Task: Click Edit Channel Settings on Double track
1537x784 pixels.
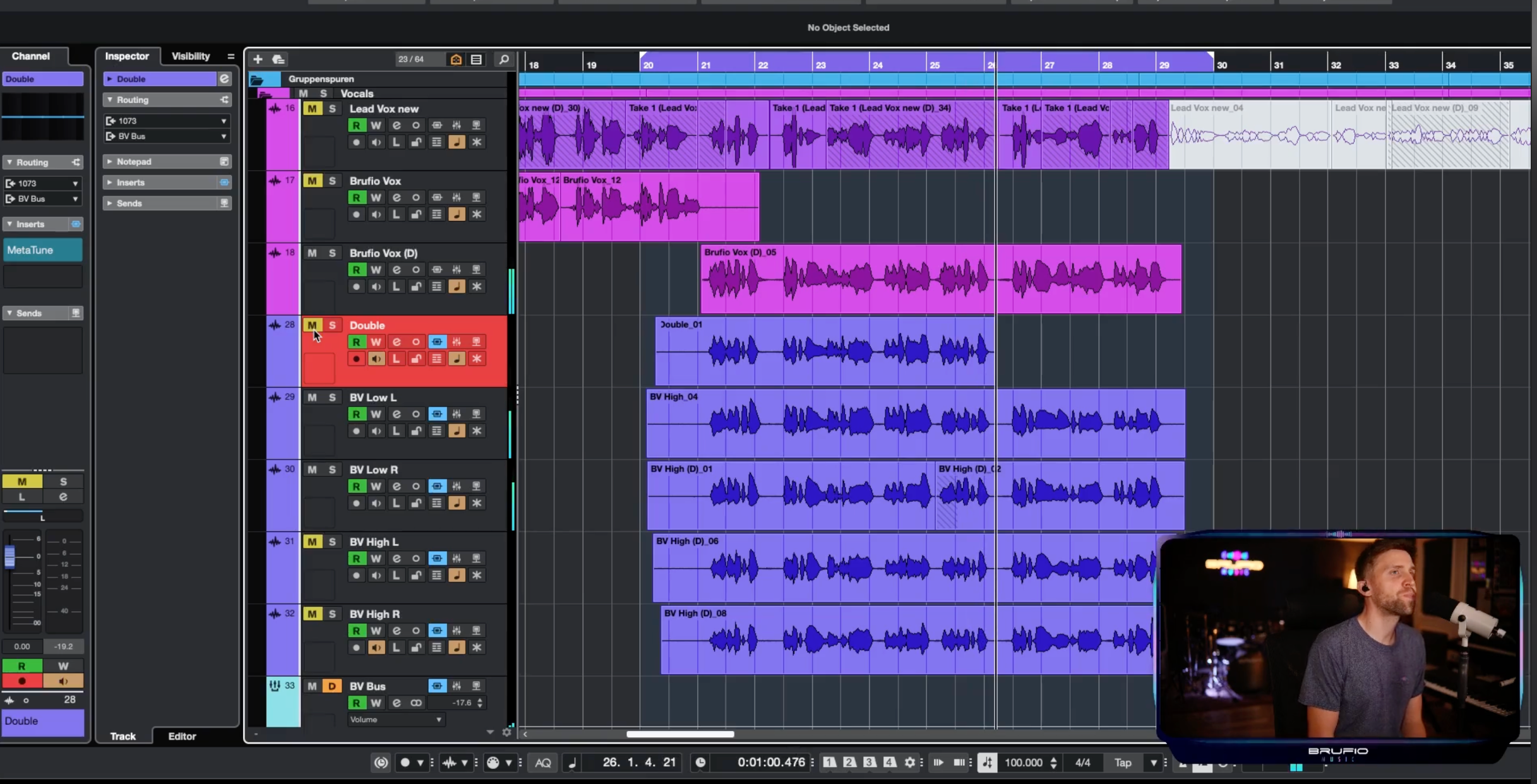Action: [x=396, y=342]
